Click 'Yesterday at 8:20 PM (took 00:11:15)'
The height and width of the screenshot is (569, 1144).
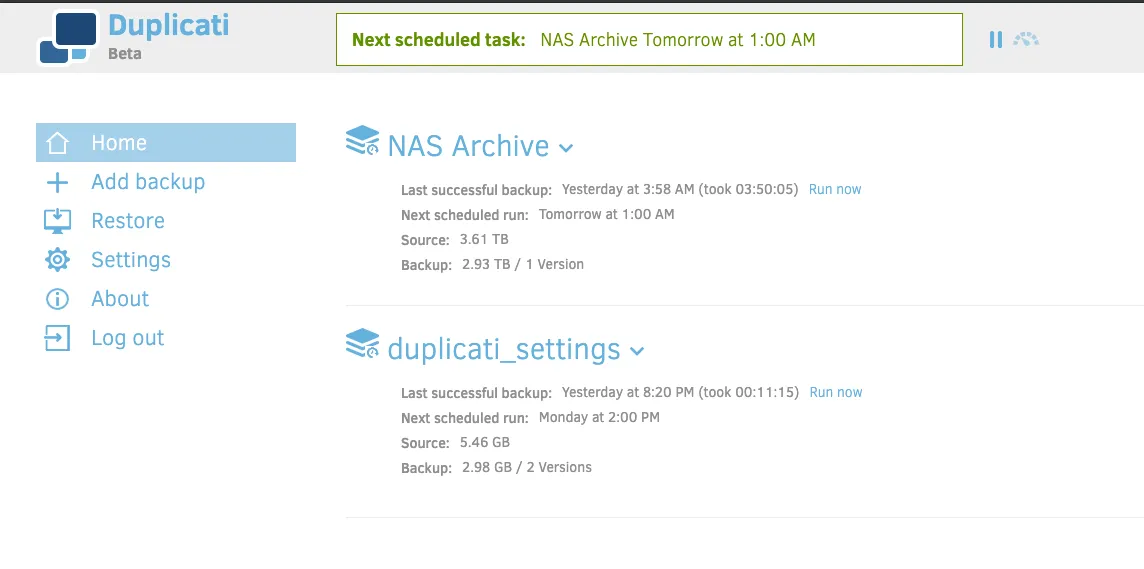(x=680, y=392)
